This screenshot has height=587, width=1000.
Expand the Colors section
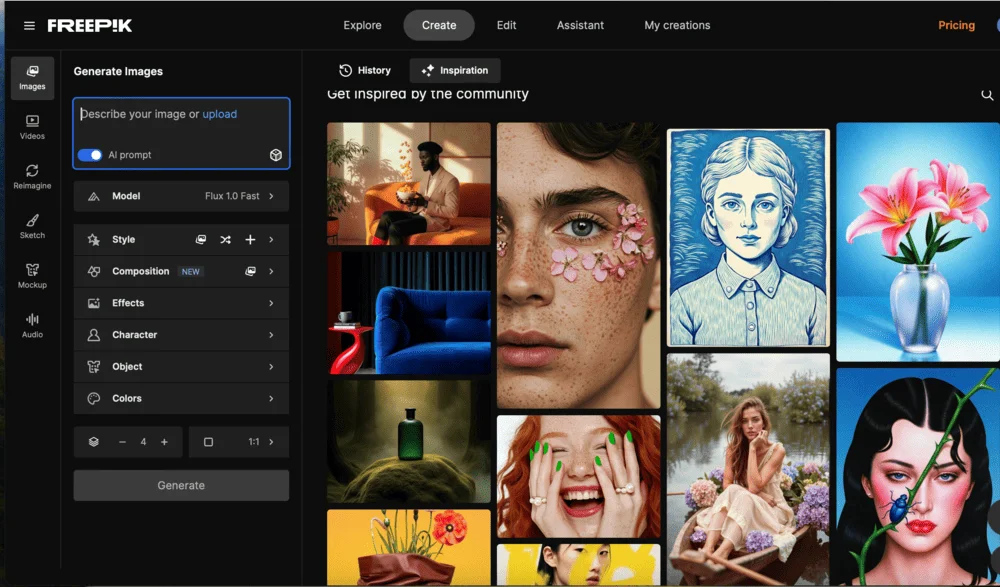pos(181,398)
